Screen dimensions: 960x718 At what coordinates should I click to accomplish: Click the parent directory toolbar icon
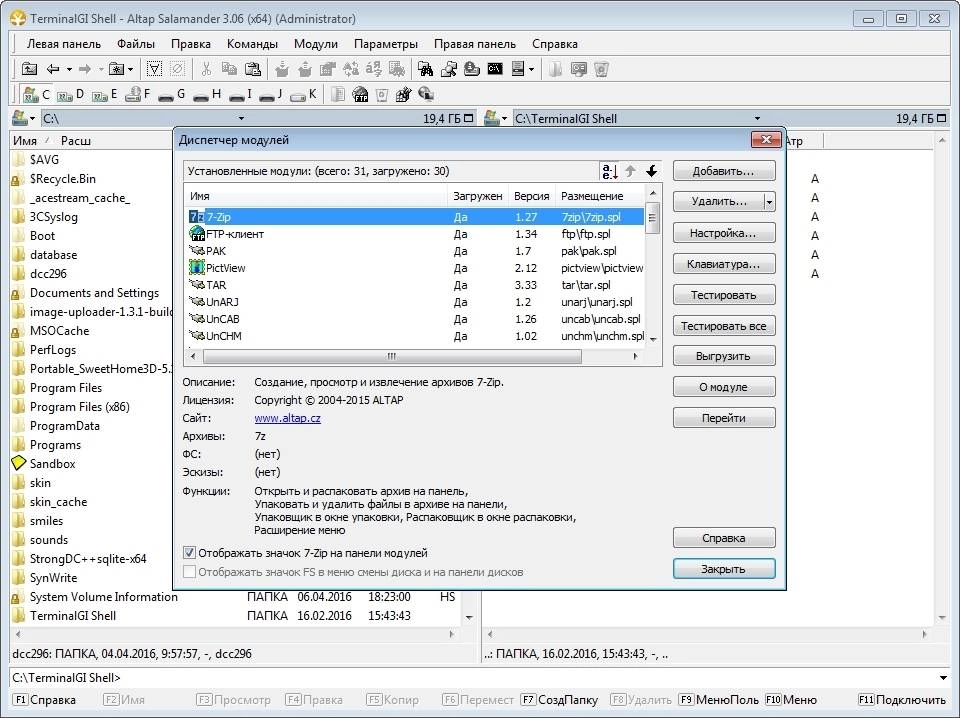click(29, 69)
